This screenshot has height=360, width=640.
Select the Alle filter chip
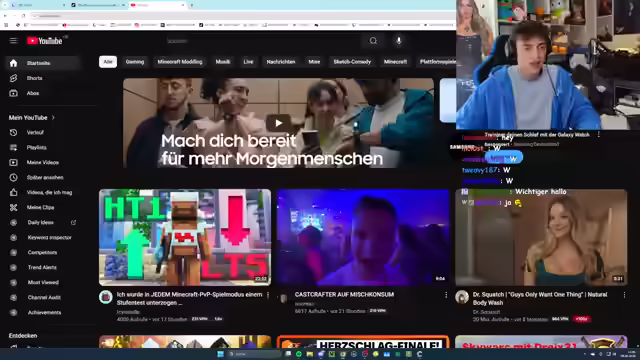coord(108,62)
